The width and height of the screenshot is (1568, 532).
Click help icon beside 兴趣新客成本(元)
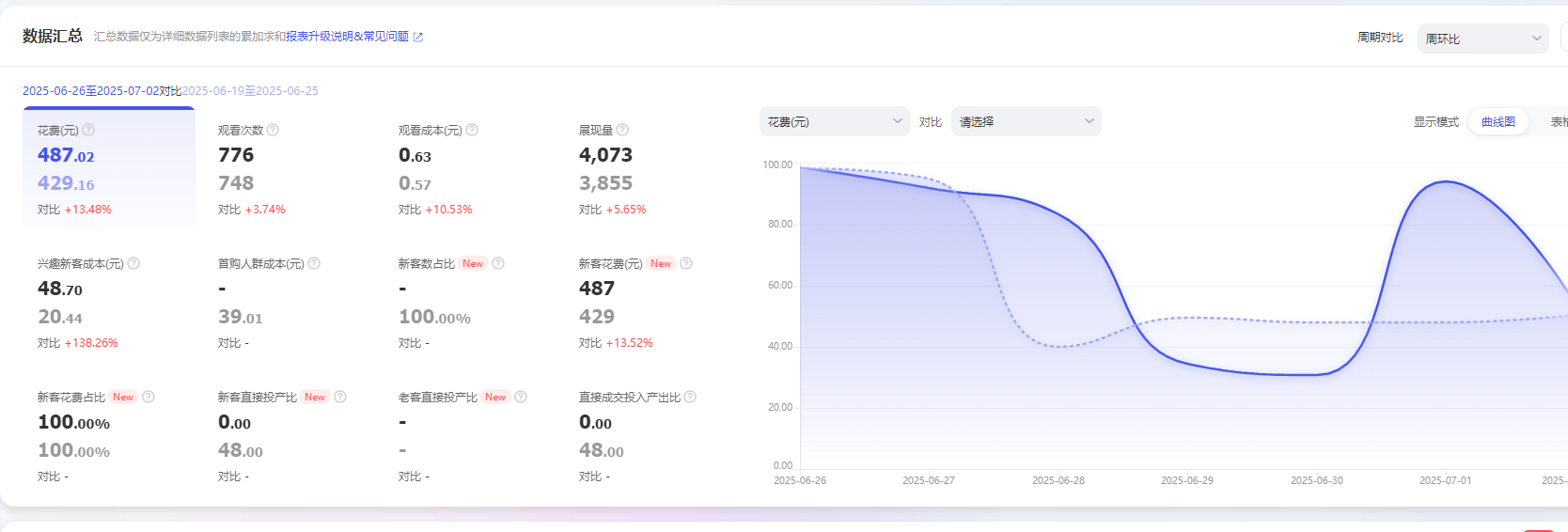click(133, 264)
